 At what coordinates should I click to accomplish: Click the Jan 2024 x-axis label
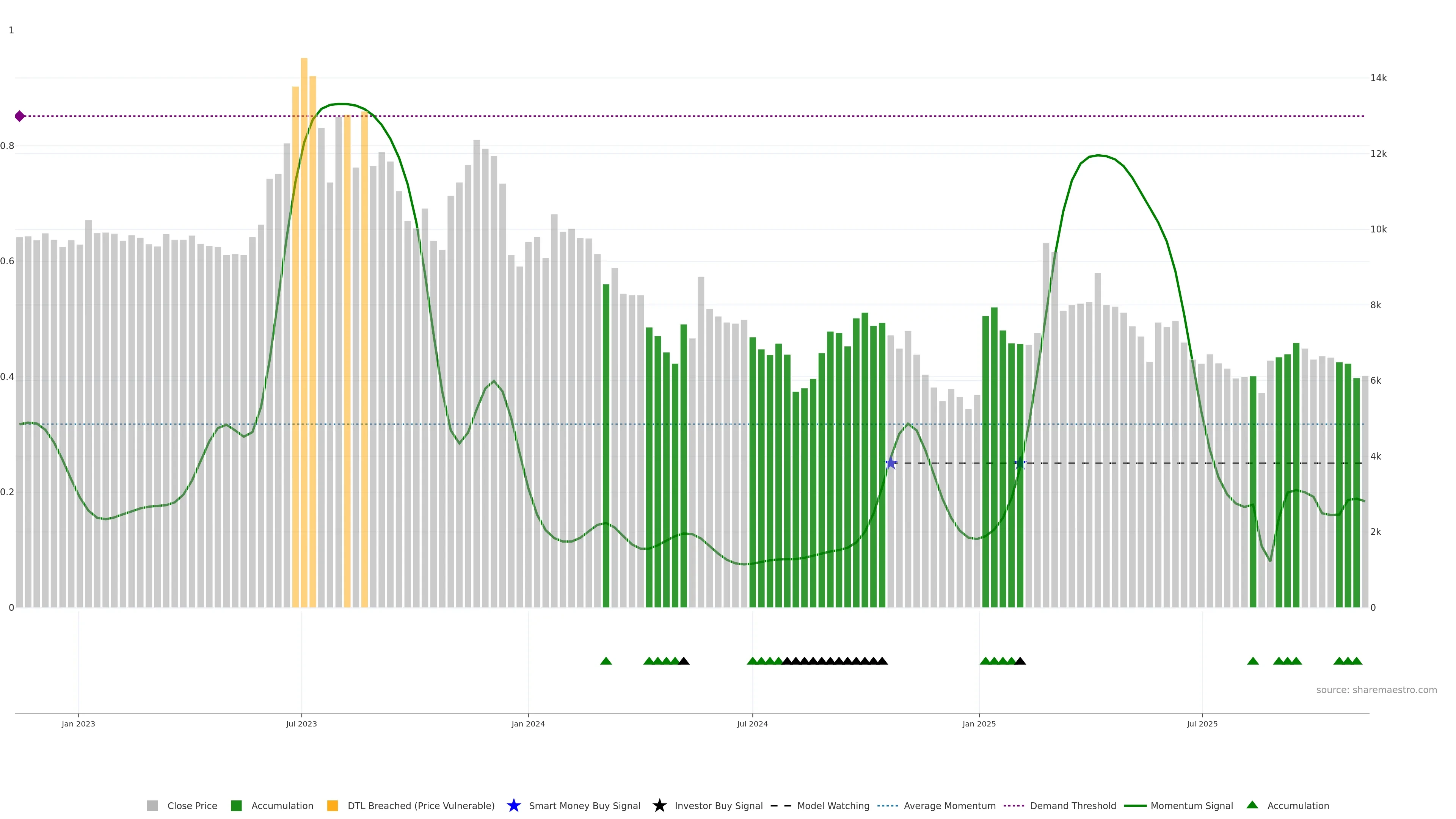(x=528, y=723)
